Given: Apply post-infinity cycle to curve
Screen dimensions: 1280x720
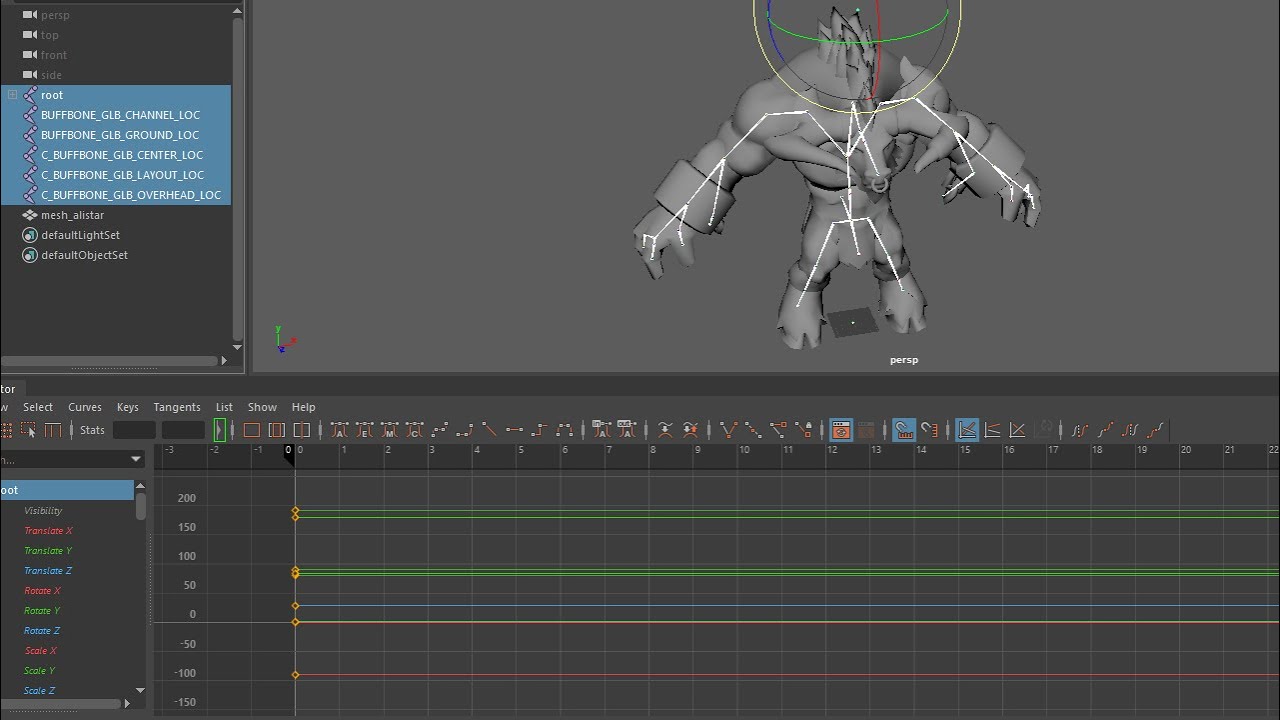Looking at the screenshot, I should click(x=1130, y=430).
